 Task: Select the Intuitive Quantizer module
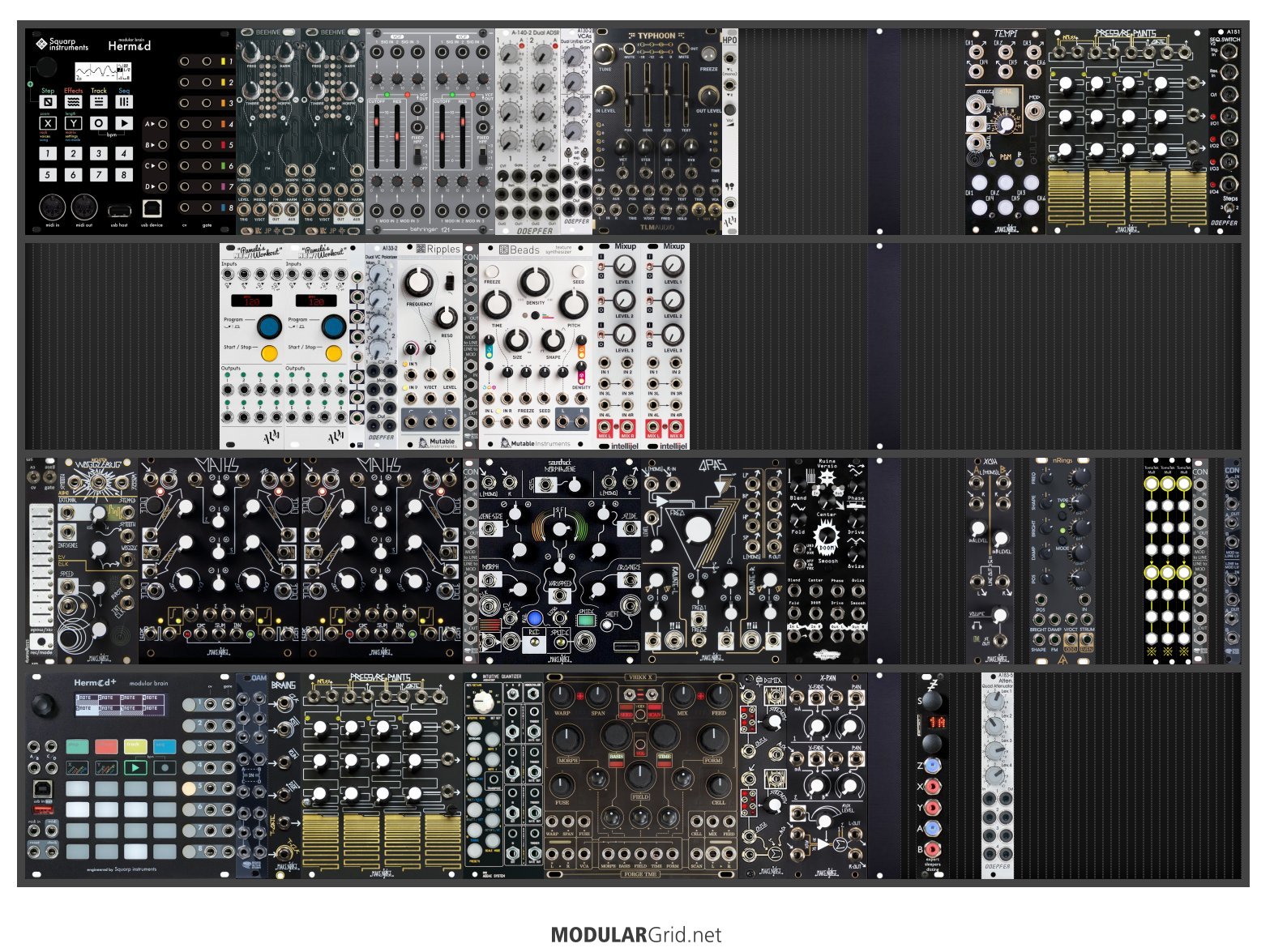click(x=503, y=775)
